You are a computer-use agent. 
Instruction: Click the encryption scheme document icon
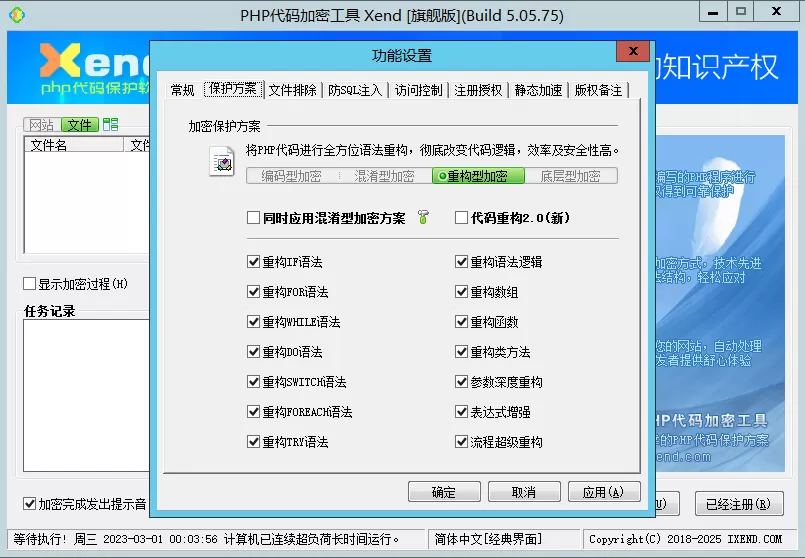click(222, 162)
